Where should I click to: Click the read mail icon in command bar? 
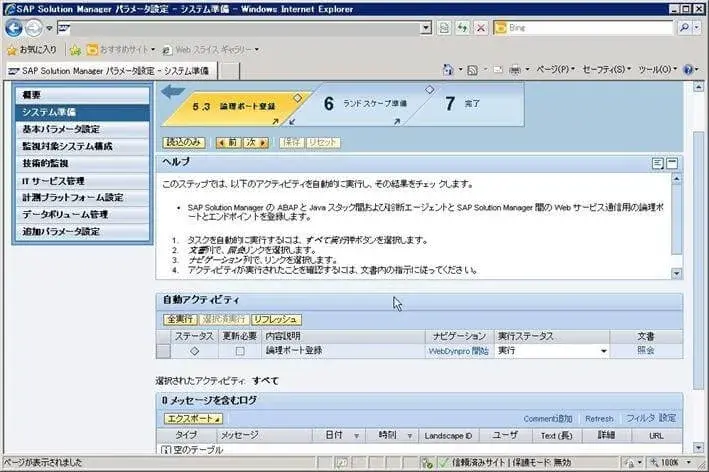tap(497, 70)
